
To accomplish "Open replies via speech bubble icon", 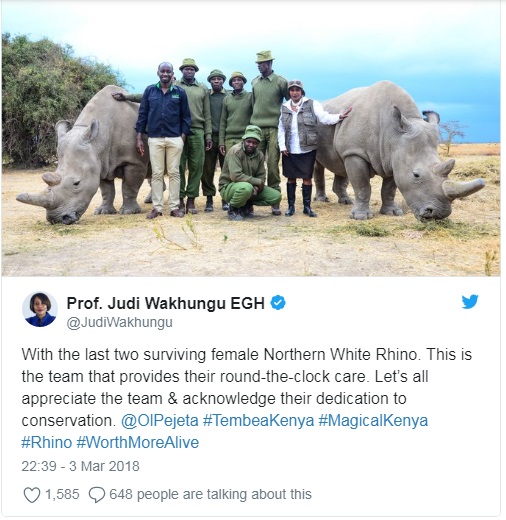I will (97, 495).
